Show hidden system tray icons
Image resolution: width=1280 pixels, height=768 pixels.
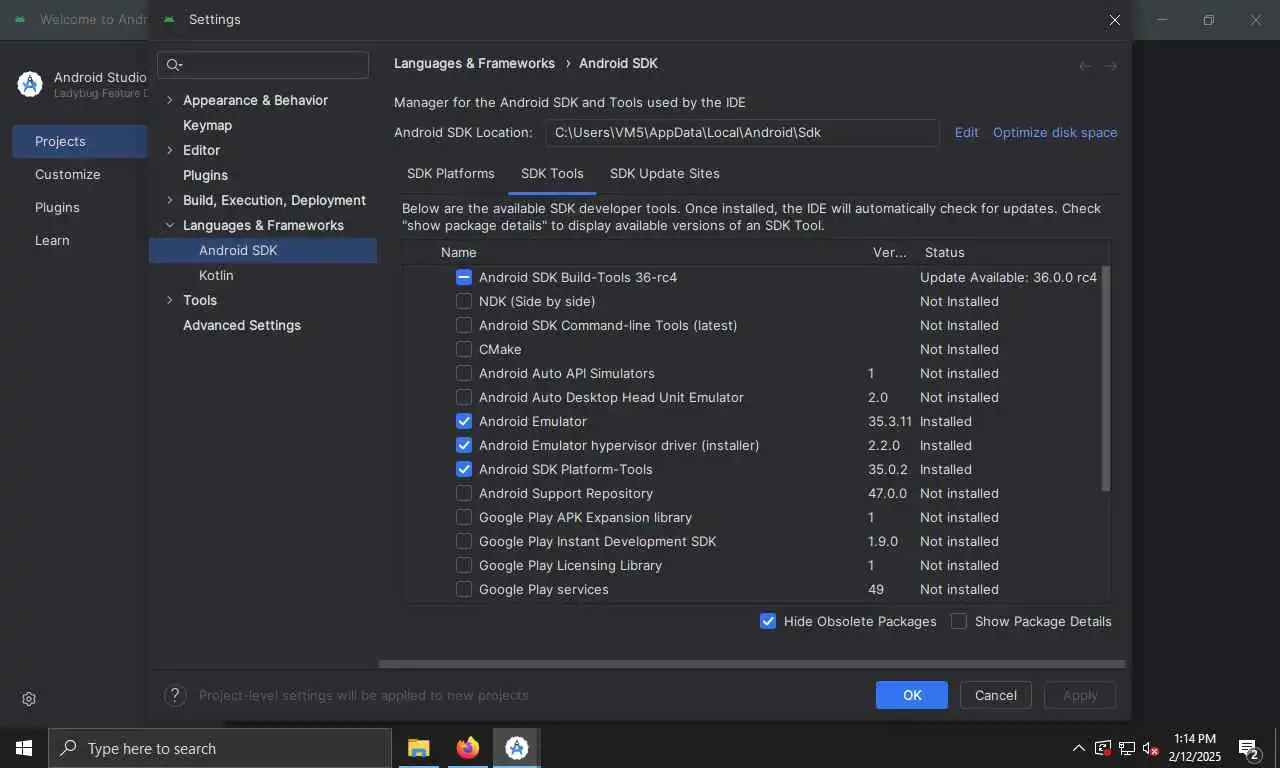tap(1078, 748)
